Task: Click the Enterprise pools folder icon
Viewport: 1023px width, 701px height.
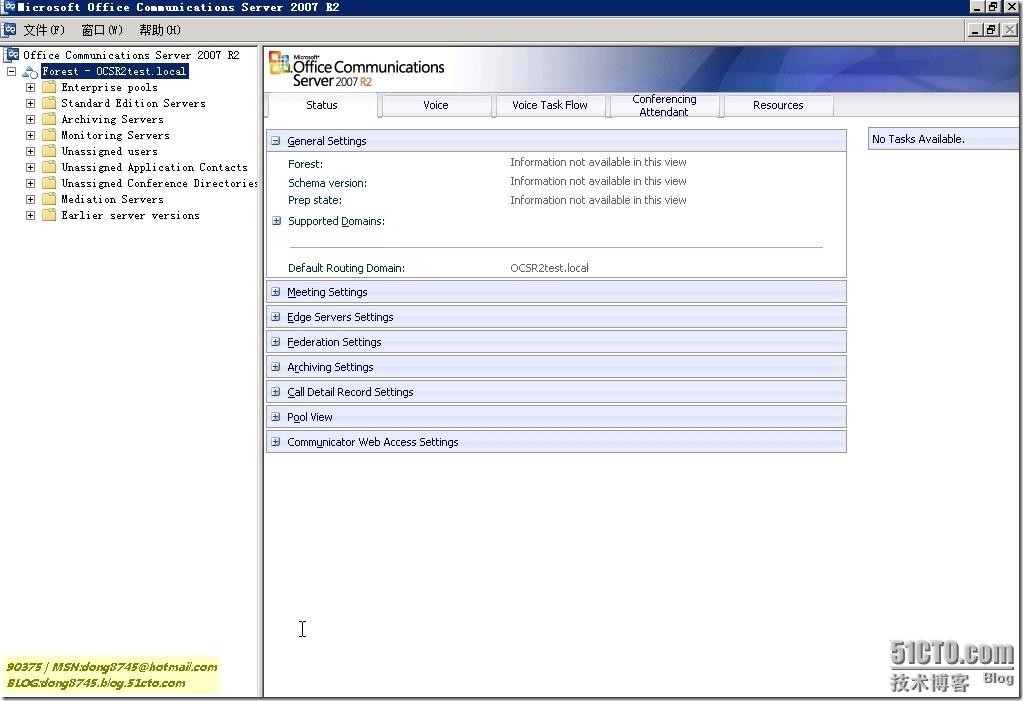Action: (x=49, y=87)
